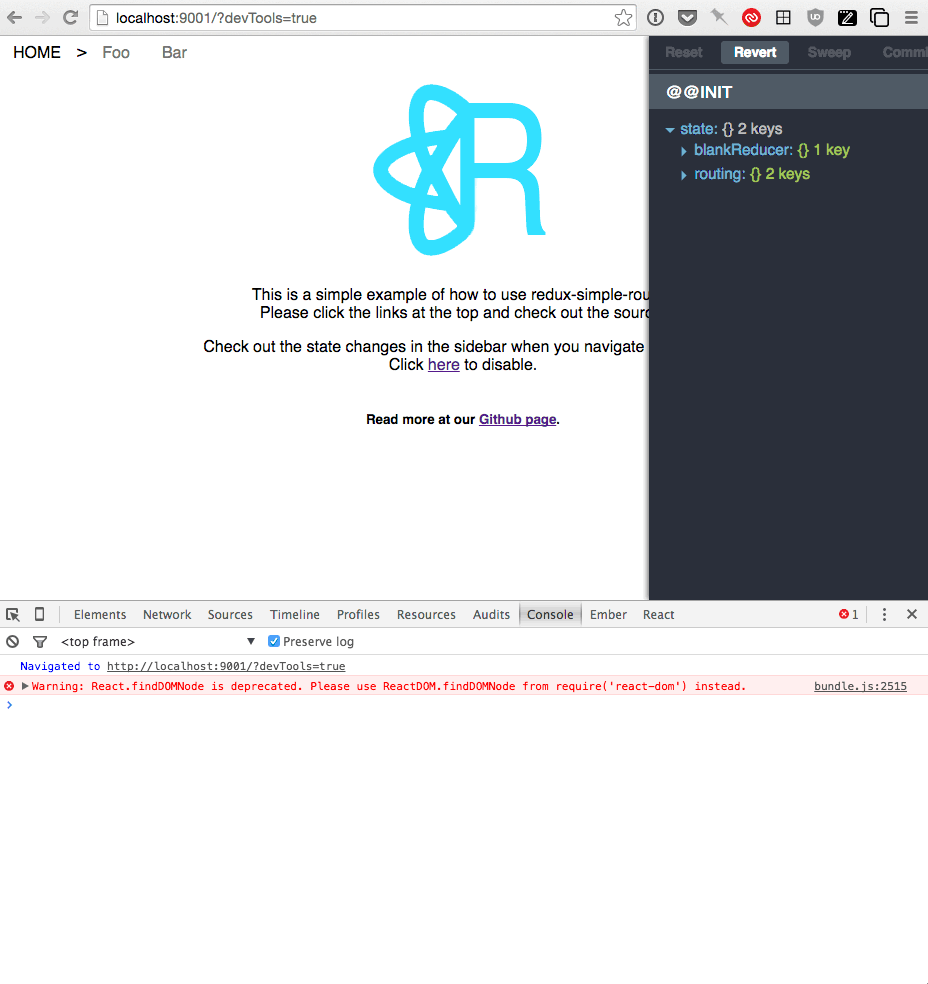This screenshot has height=984, width=928.
Task: Select the Profiles tab
Action: pyautogui.click(x=358, y=614)
